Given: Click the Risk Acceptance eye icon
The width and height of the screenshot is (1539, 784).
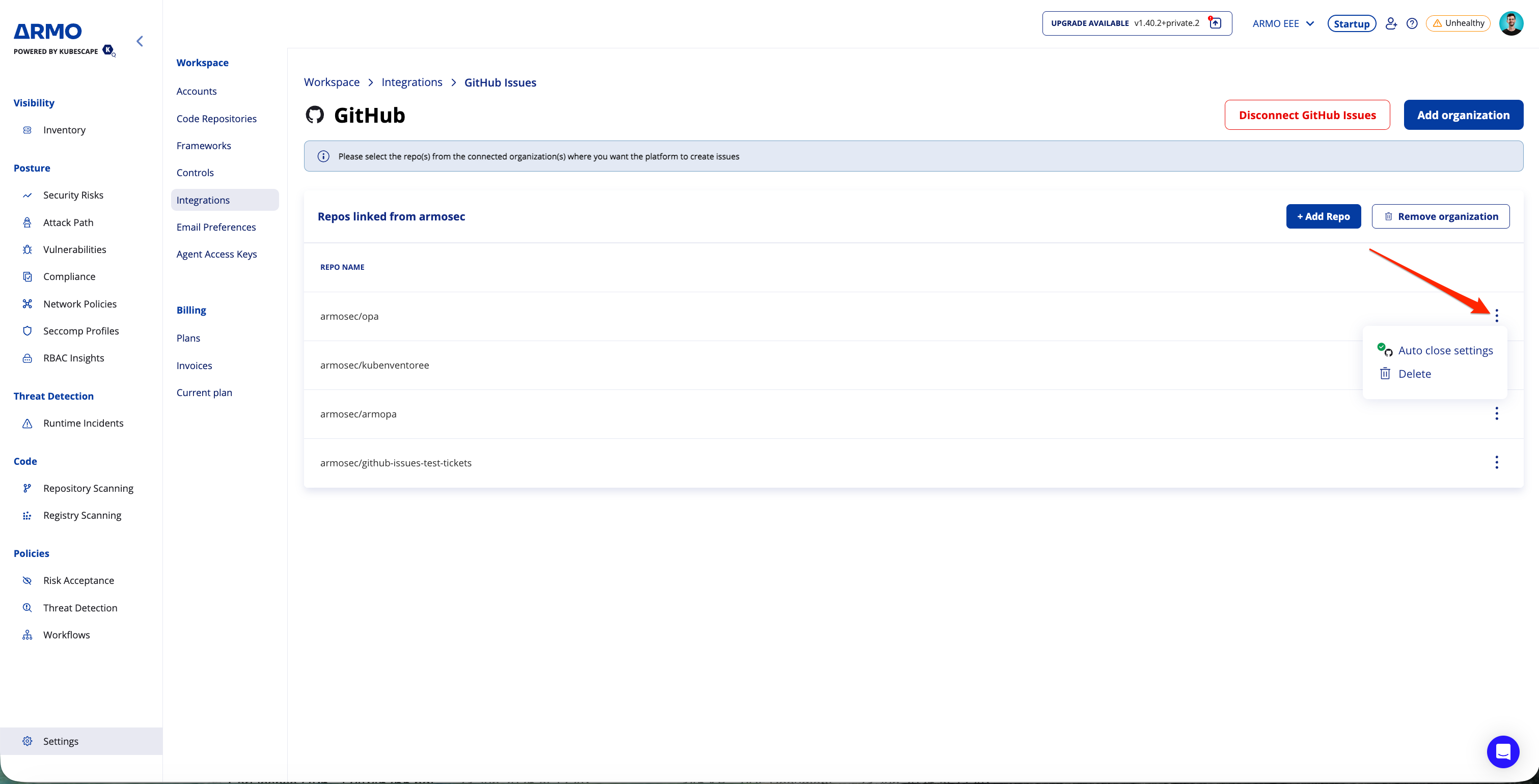Looking at the screenshot, I should coord(27,580).
